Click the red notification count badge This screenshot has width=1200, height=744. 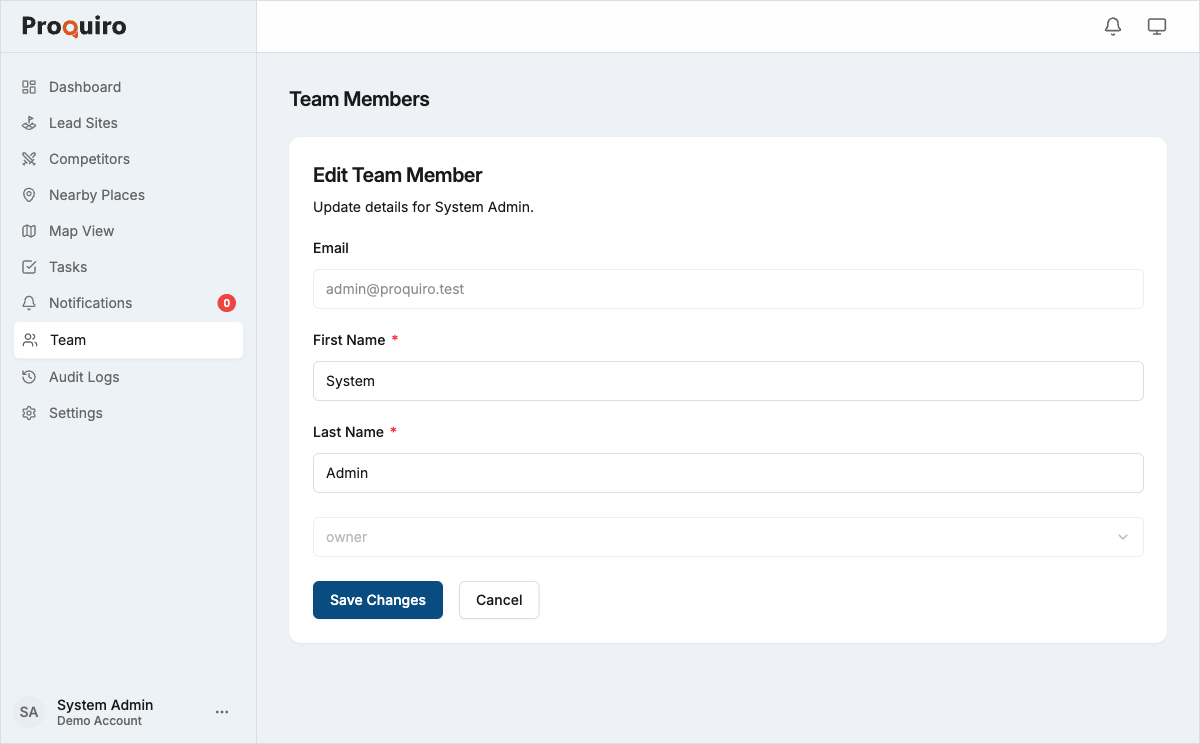pyautogui.click(x=226, y=303)
